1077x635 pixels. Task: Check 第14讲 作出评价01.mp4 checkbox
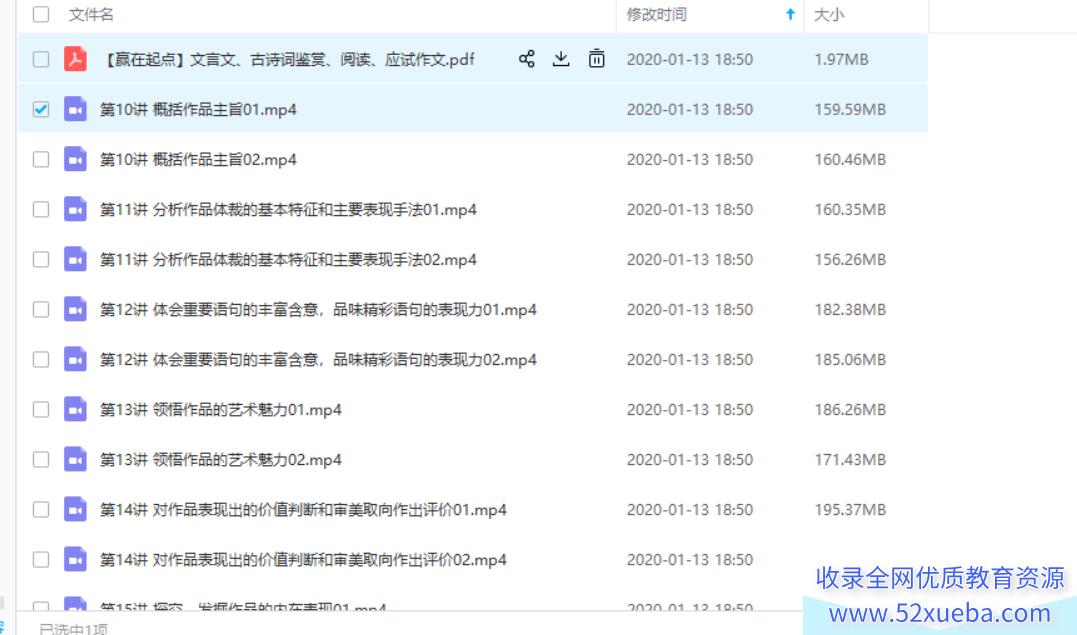point(41,510)
